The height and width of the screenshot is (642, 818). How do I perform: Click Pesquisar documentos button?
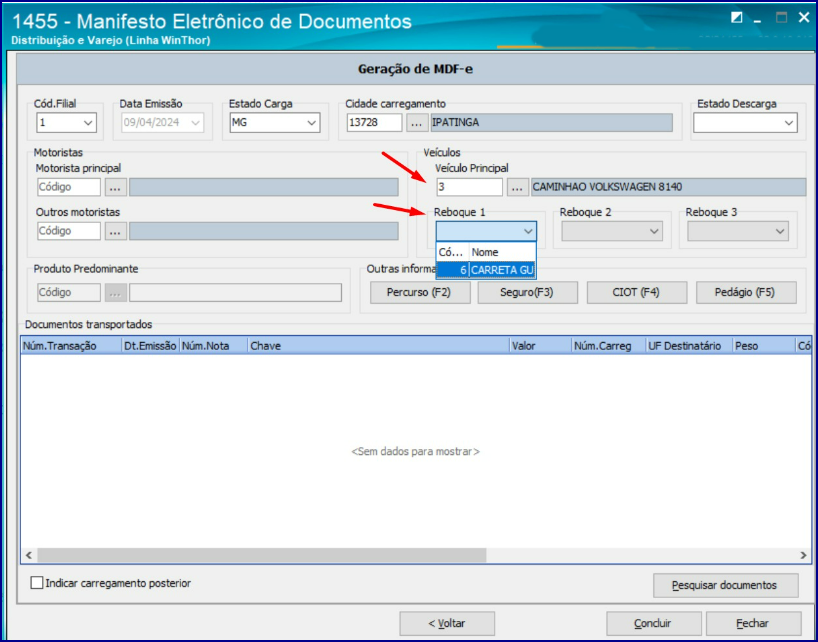725,585
